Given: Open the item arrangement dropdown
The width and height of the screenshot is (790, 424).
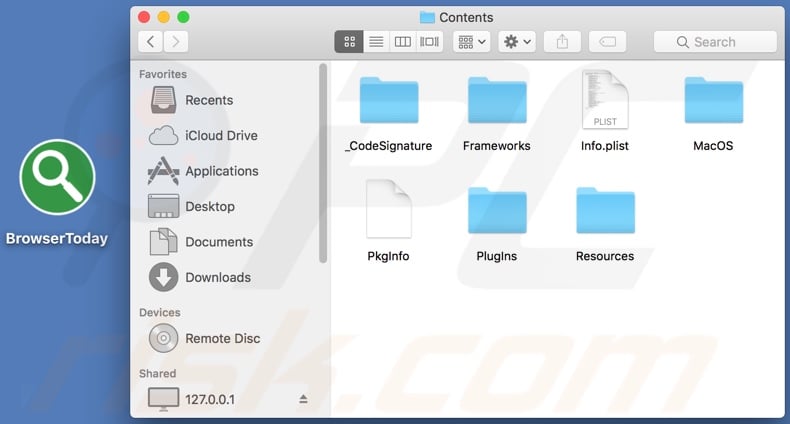Looking at the screenshot, I should [472, 42].
